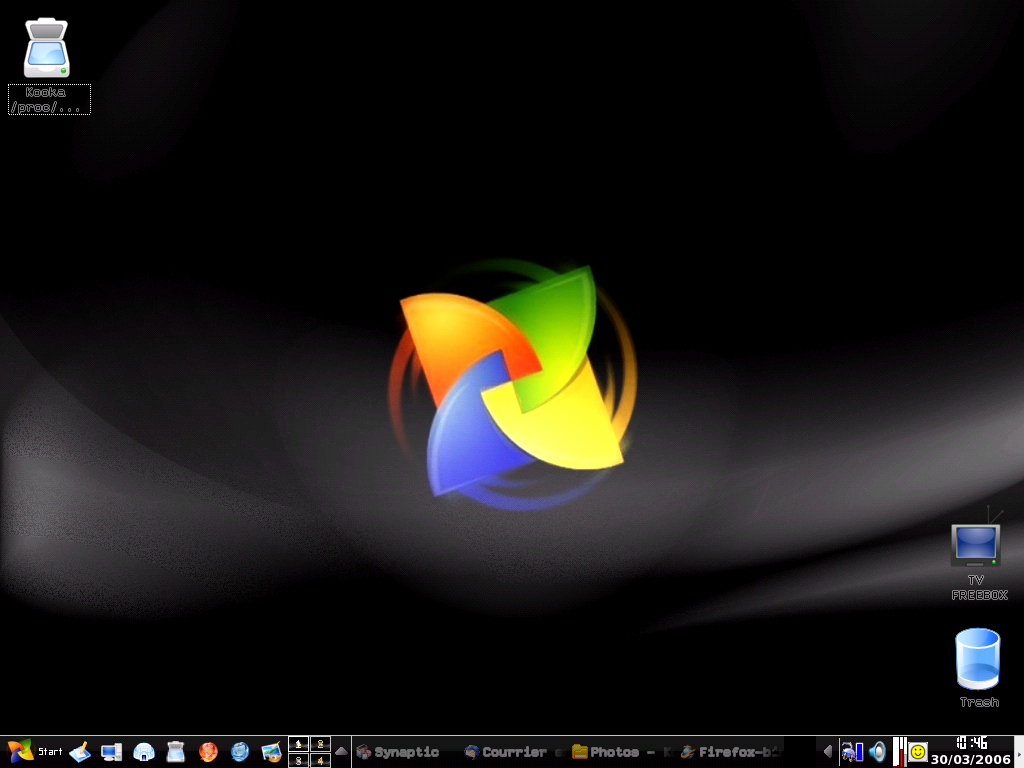Screen dimensions: 1024x768
Task: Switch to virtual desktop 2 in pager
Action: [x=320, y=744]
